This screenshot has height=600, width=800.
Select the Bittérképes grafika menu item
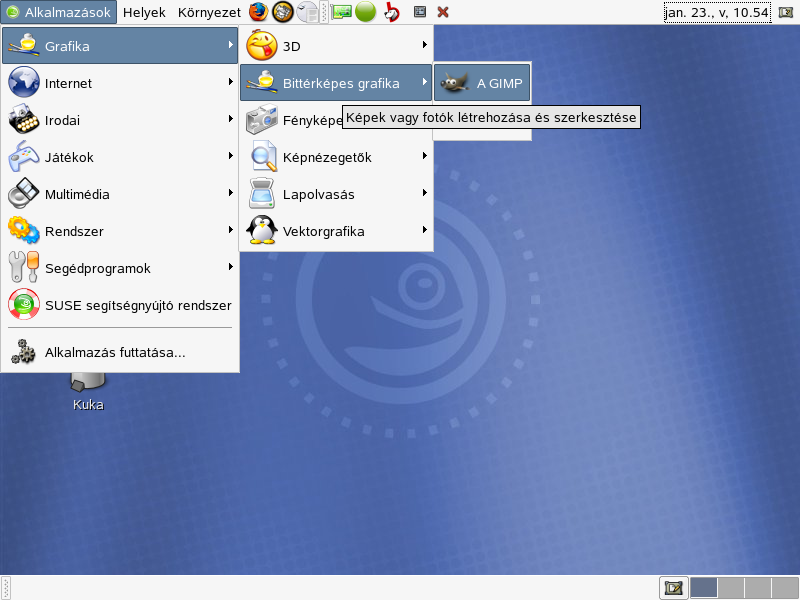[x=336, y=83]
